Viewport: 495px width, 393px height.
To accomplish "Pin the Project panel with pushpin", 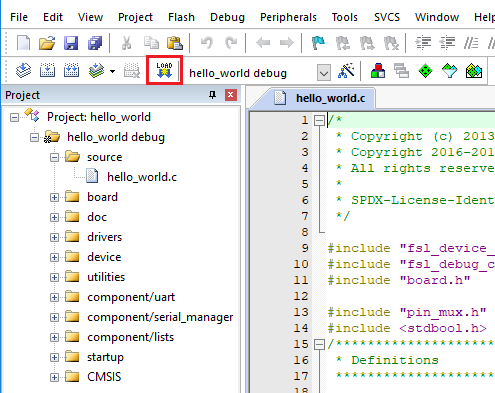I will pos(212,95).
